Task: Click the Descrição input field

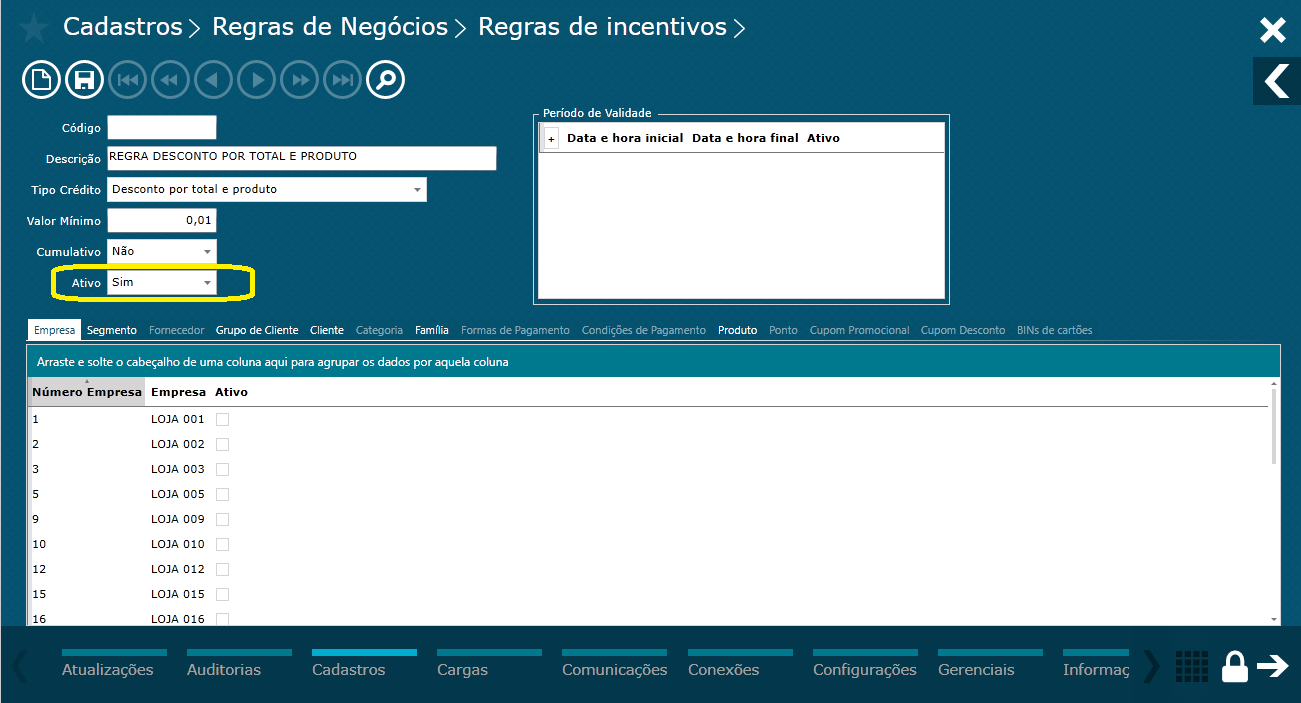Action: [300, 158]
